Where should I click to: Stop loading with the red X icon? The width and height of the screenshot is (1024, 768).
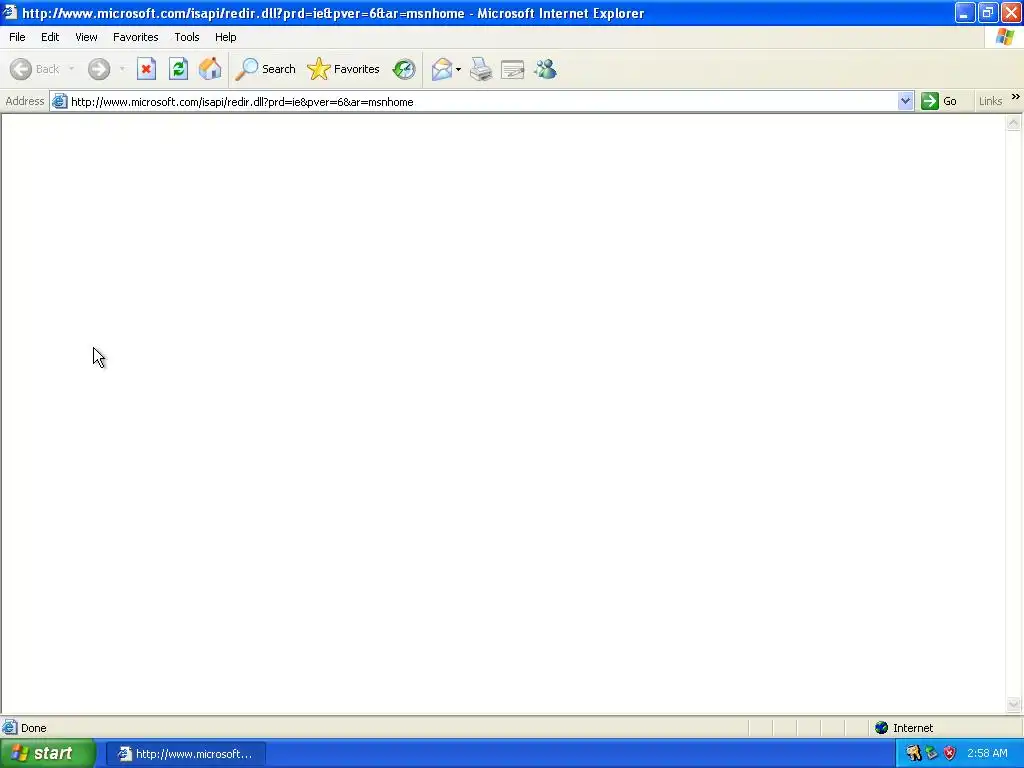[146, 69]
